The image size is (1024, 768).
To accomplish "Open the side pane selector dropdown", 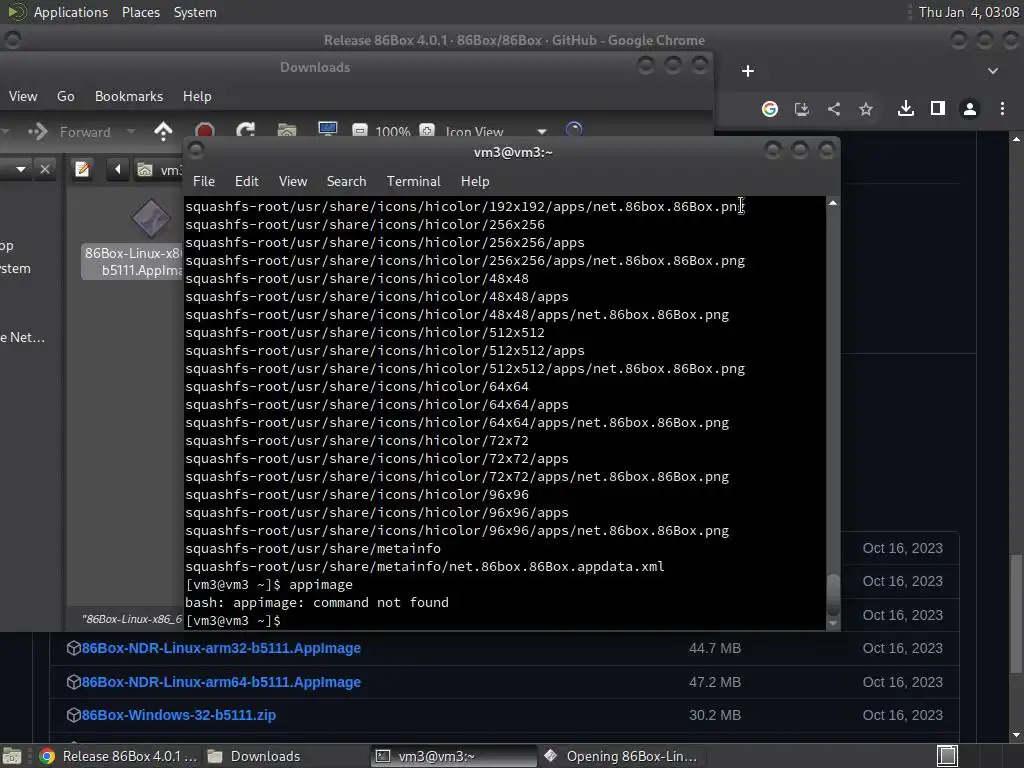I will click(21, 170).
